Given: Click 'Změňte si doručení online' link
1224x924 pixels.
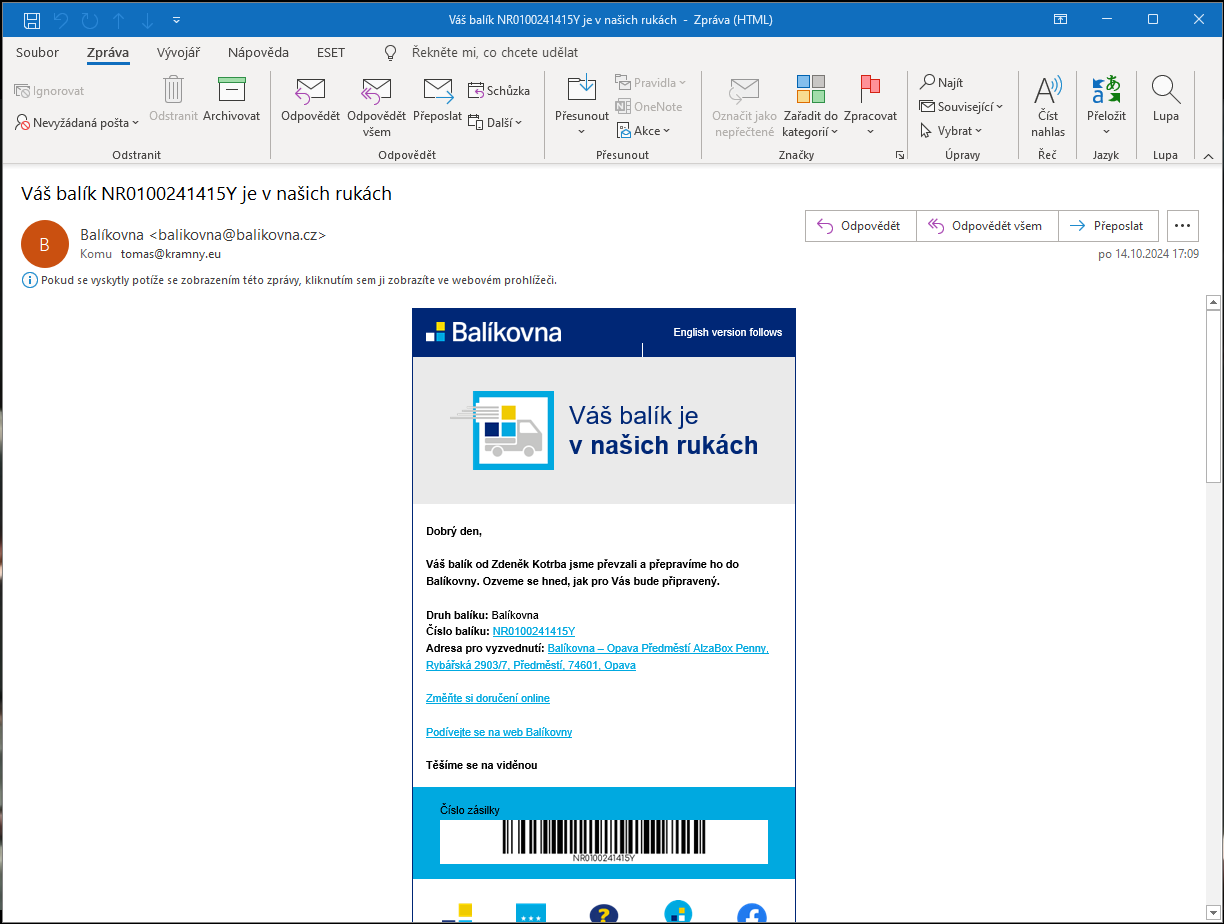Looking at the screenshot, I should 488,698.
